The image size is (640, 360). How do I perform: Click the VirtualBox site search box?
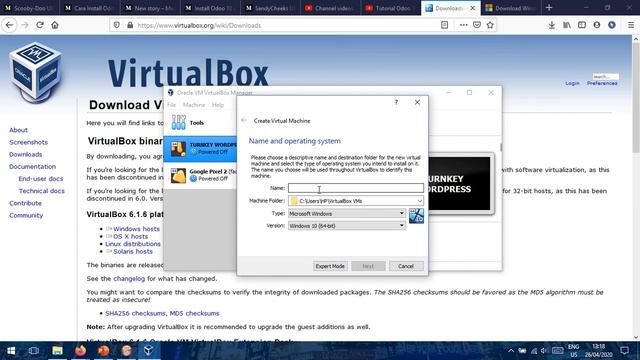coord(605,76)
